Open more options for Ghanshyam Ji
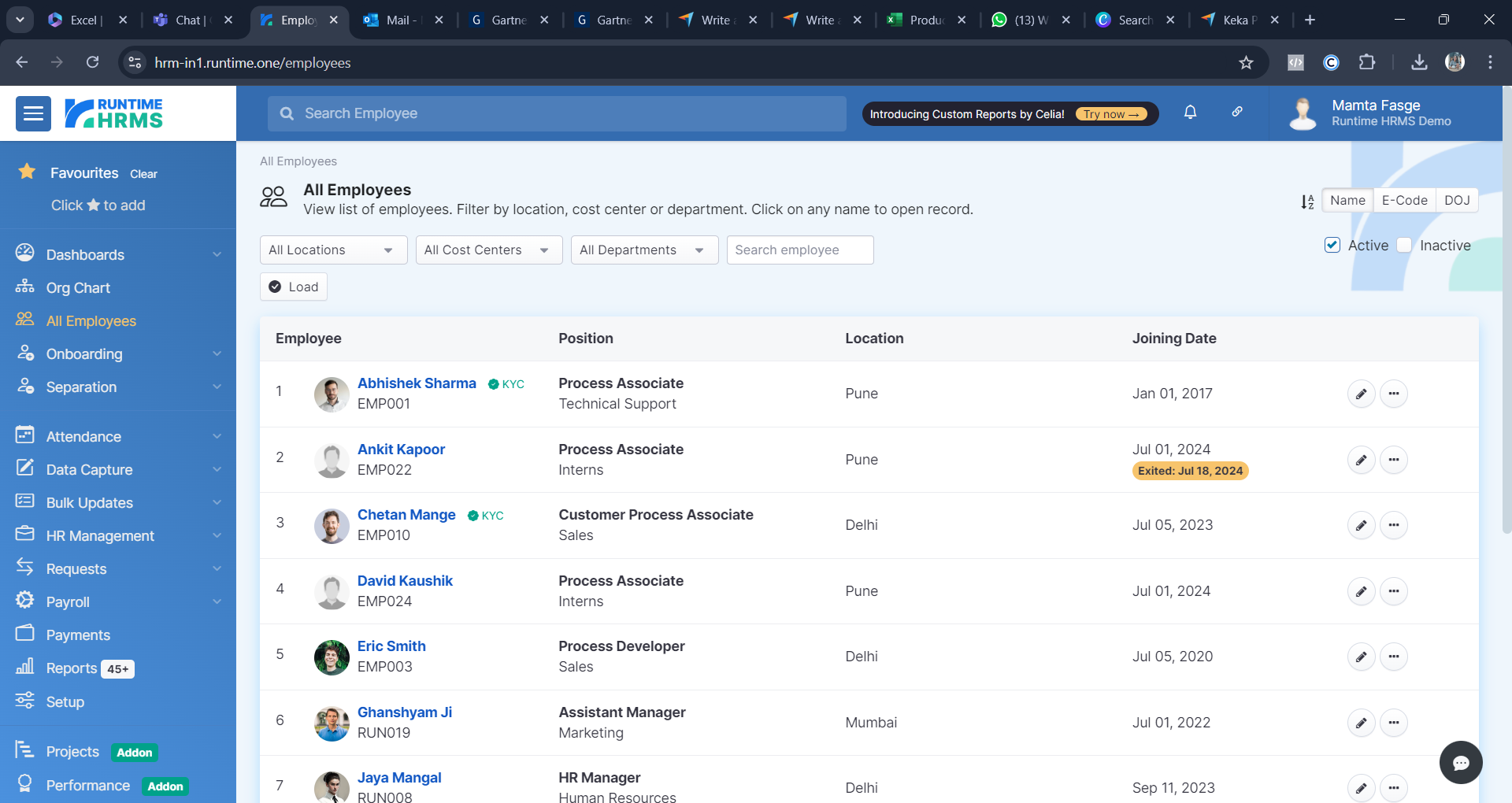The image size is (1512, 803). click(x=1394, y=723)
